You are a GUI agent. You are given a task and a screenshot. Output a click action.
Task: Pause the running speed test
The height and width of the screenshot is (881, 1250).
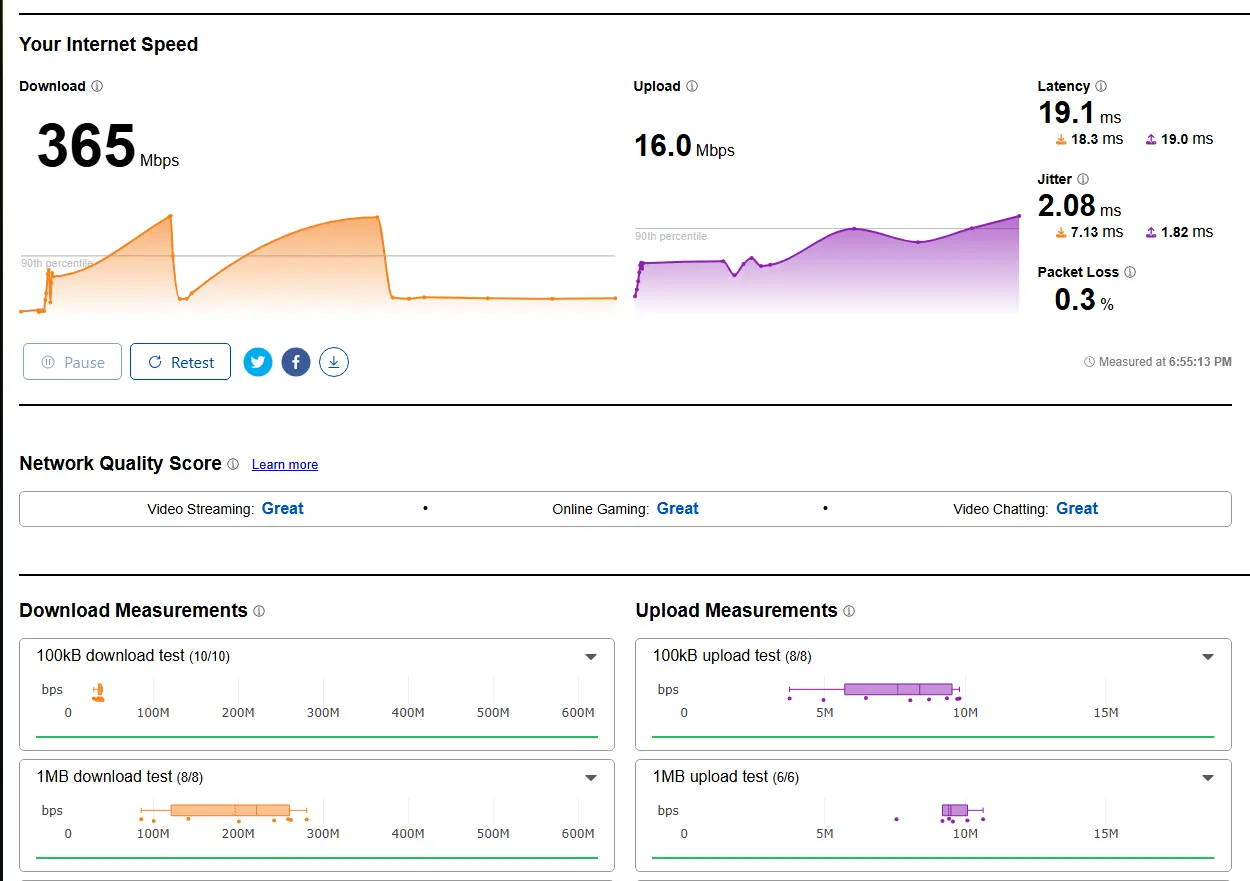coord(72,362)
